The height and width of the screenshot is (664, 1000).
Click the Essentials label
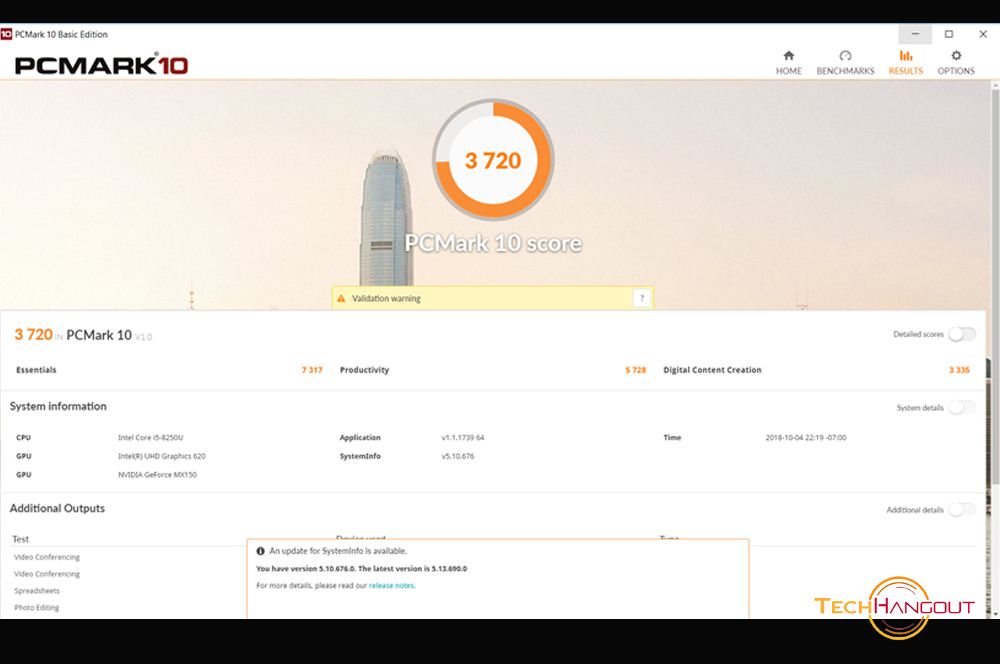36,370
